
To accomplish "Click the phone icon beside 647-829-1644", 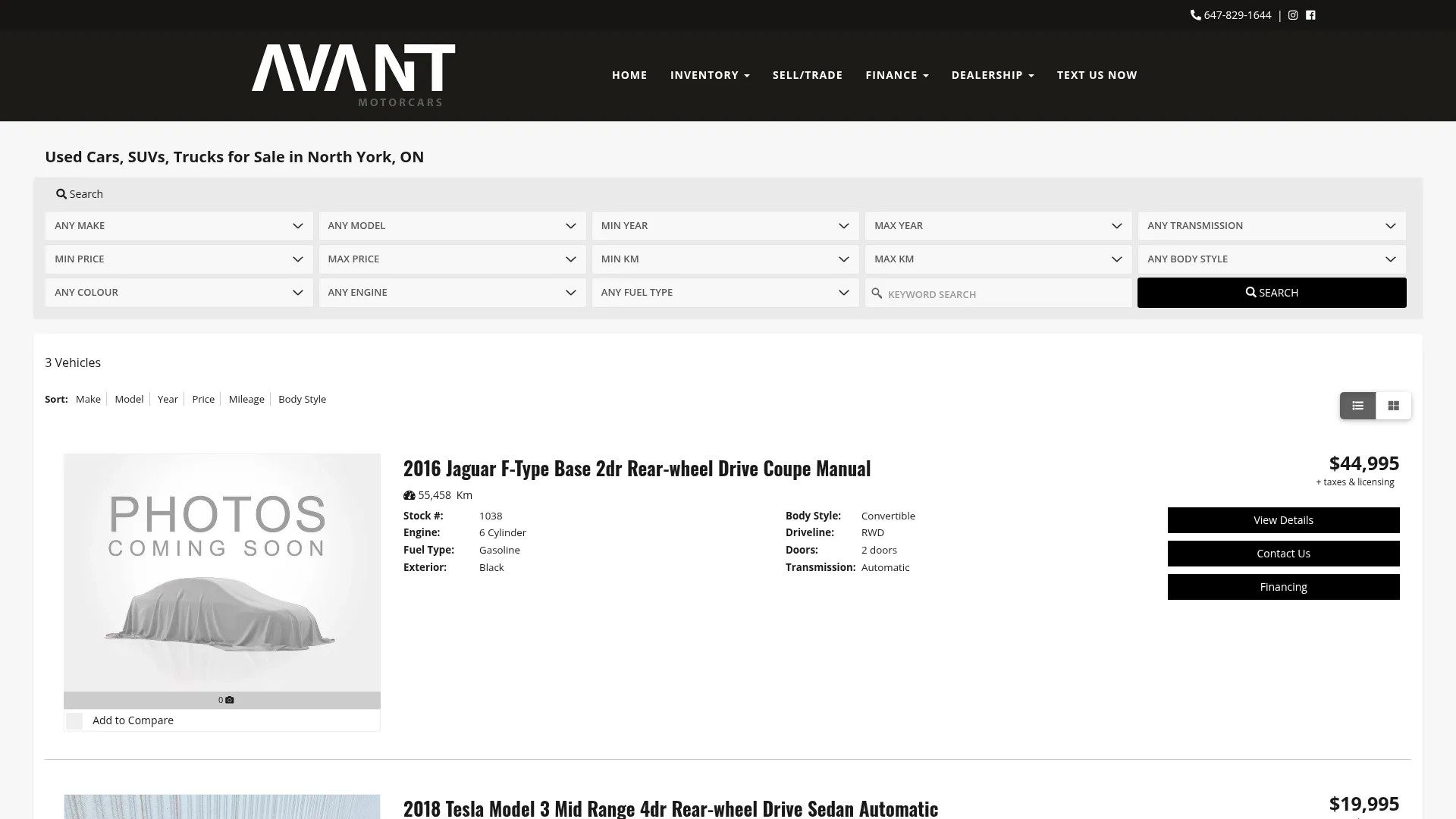I will coord(1196,15).
